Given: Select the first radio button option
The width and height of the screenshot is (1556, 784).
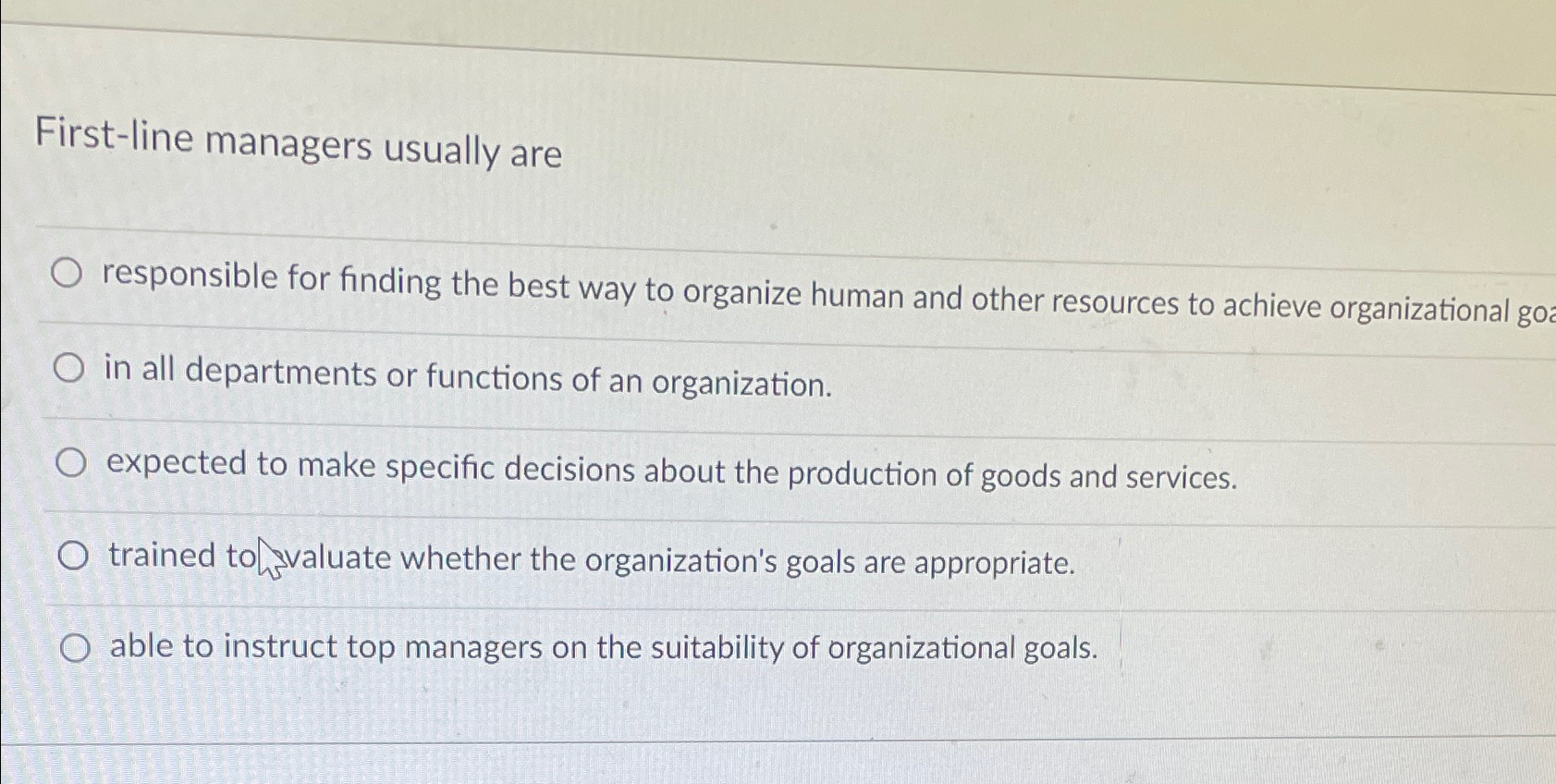Looking at the screenshot, I should point(68,274).
